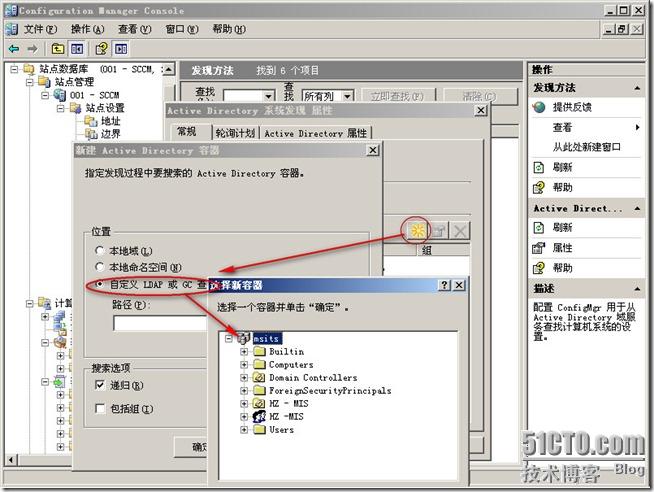Select the 地址 node in the console tree
654x492 pixels.
tap(103, 121)
